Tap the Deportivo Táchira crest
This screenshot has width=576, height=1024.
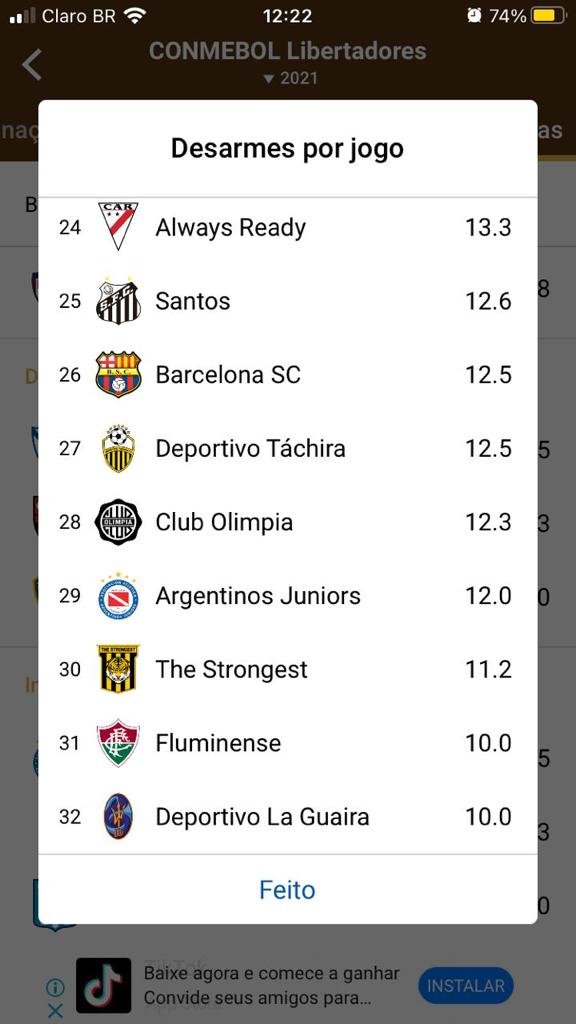(118, 448)
